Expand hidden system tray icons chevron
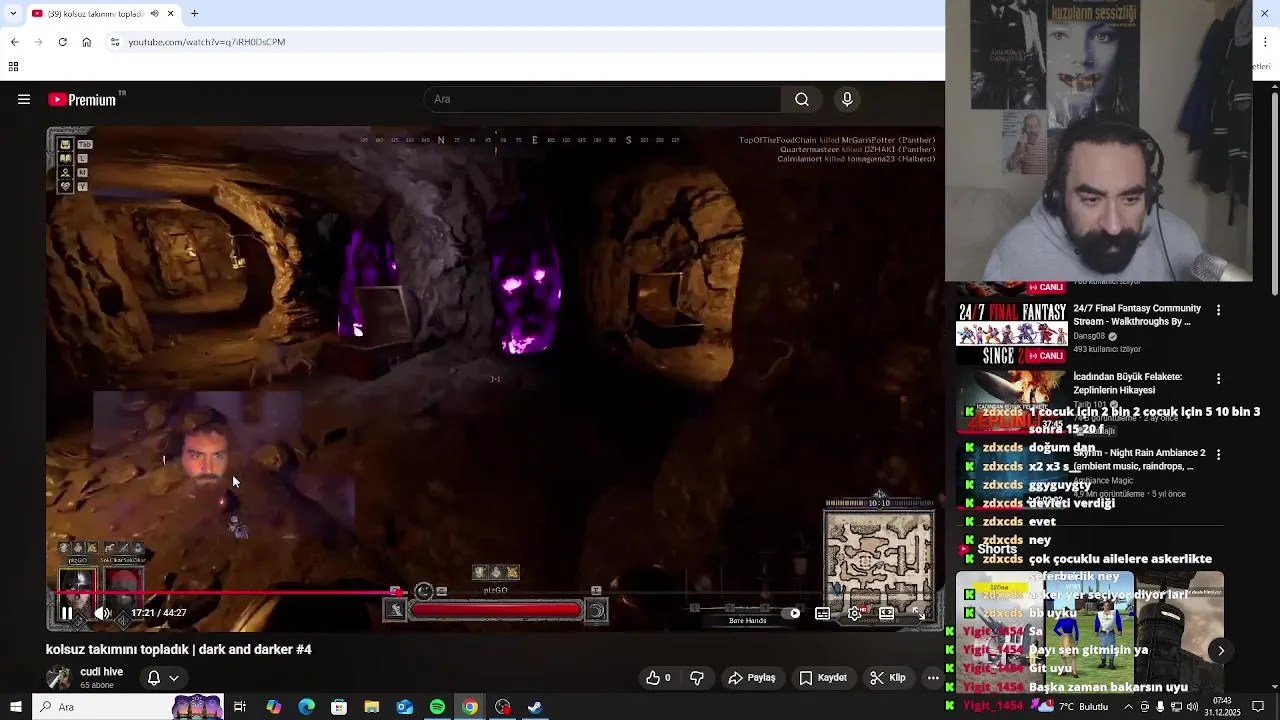1280x720 pixels. [x=1129, y=707]
